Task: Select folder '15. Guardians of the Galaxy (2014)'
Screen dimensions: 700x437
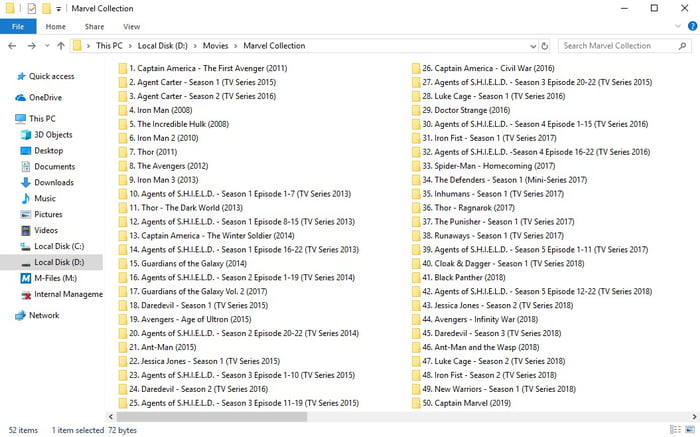Action: pos(183,264)
